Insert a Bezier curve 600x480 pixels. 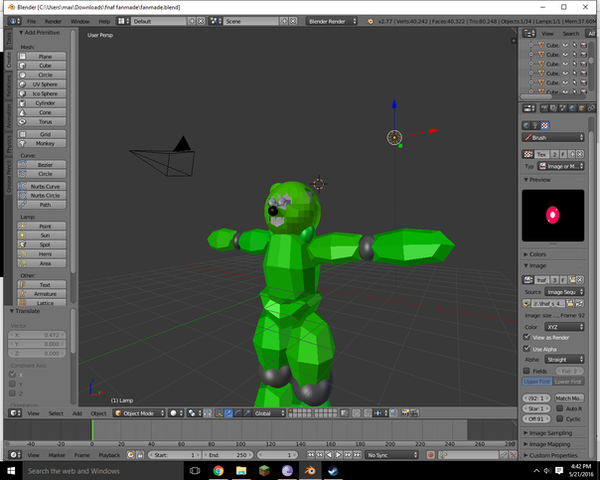point(45,165)
